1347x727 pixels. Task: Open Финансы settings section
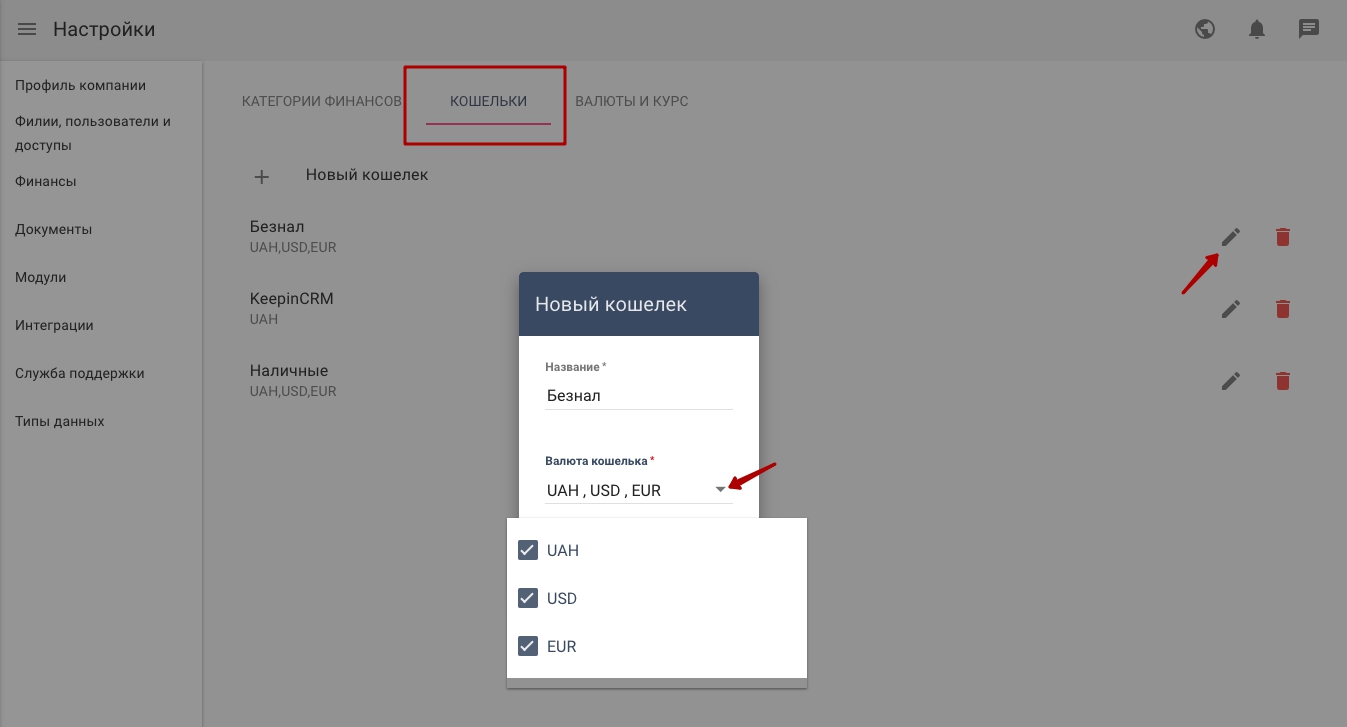click(46, 181)
